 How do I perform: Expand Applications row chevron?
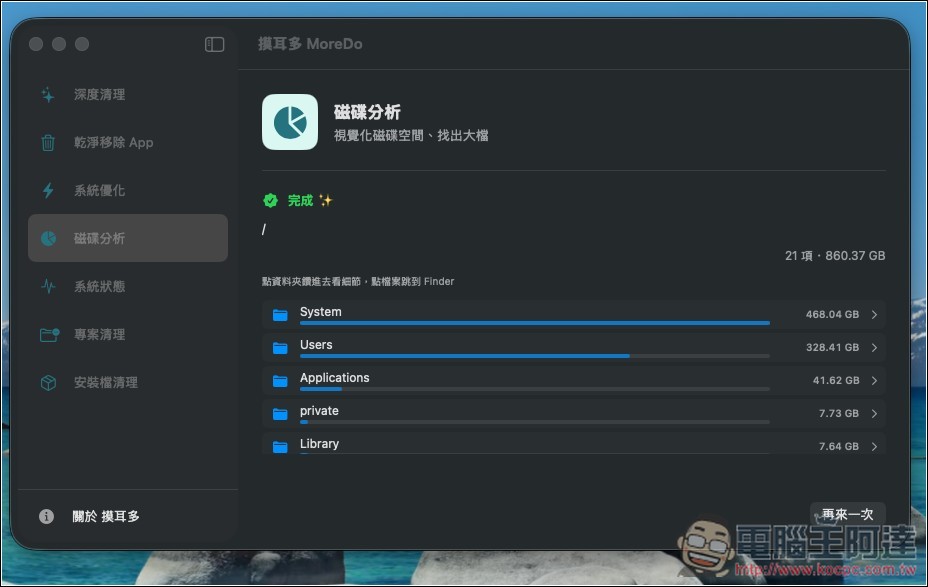coord(874,381)
